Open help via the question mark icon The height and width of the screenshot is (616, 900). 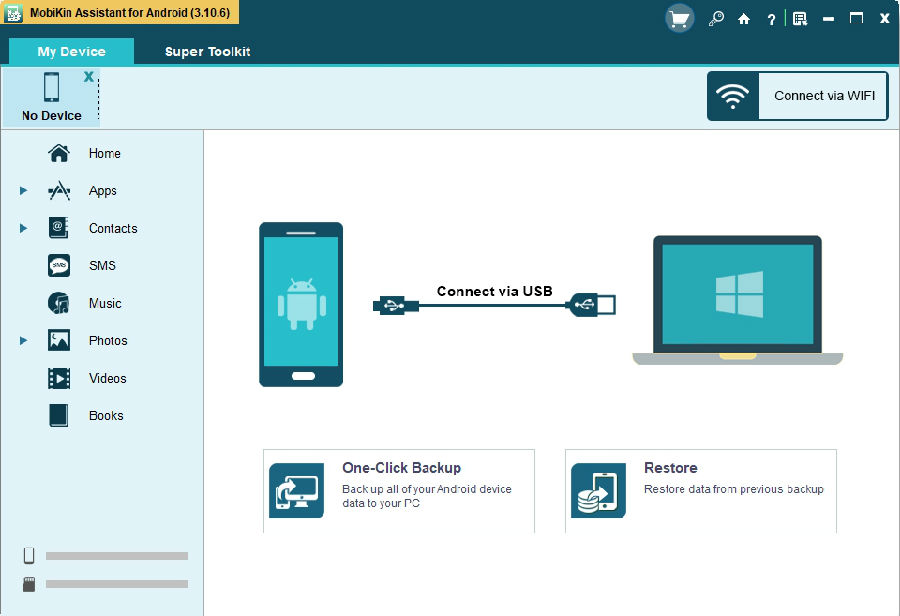(x=771, y=18)
